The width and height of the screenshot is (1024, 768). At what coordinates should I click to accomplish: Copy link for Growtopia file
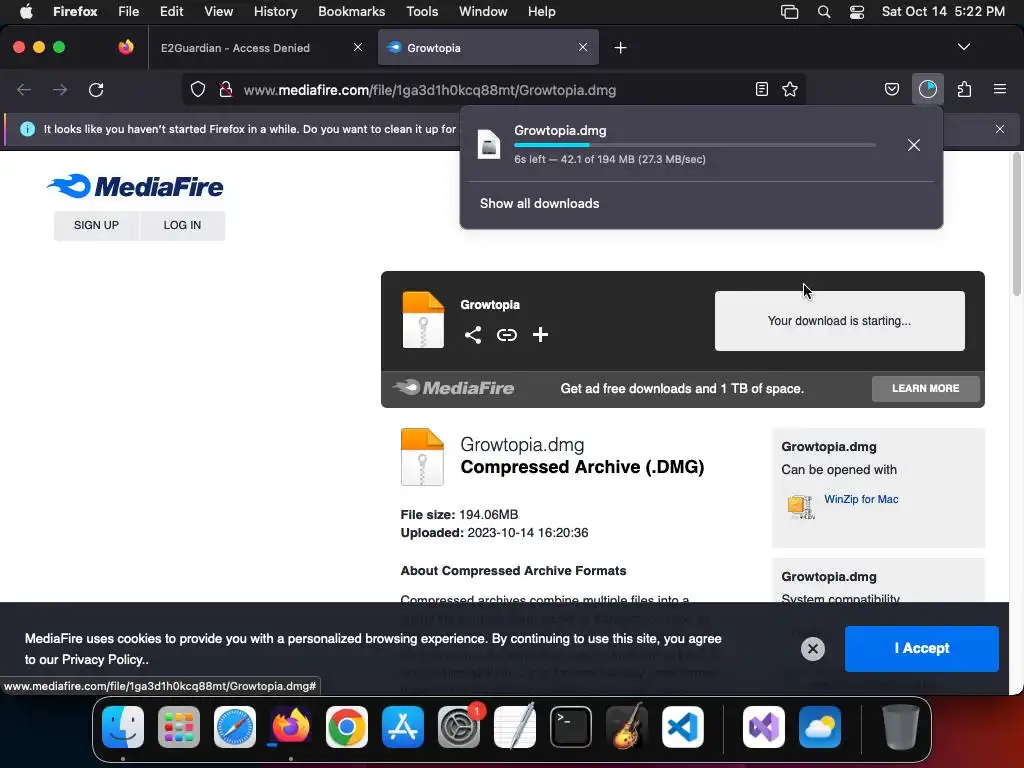tap(507, 335)
